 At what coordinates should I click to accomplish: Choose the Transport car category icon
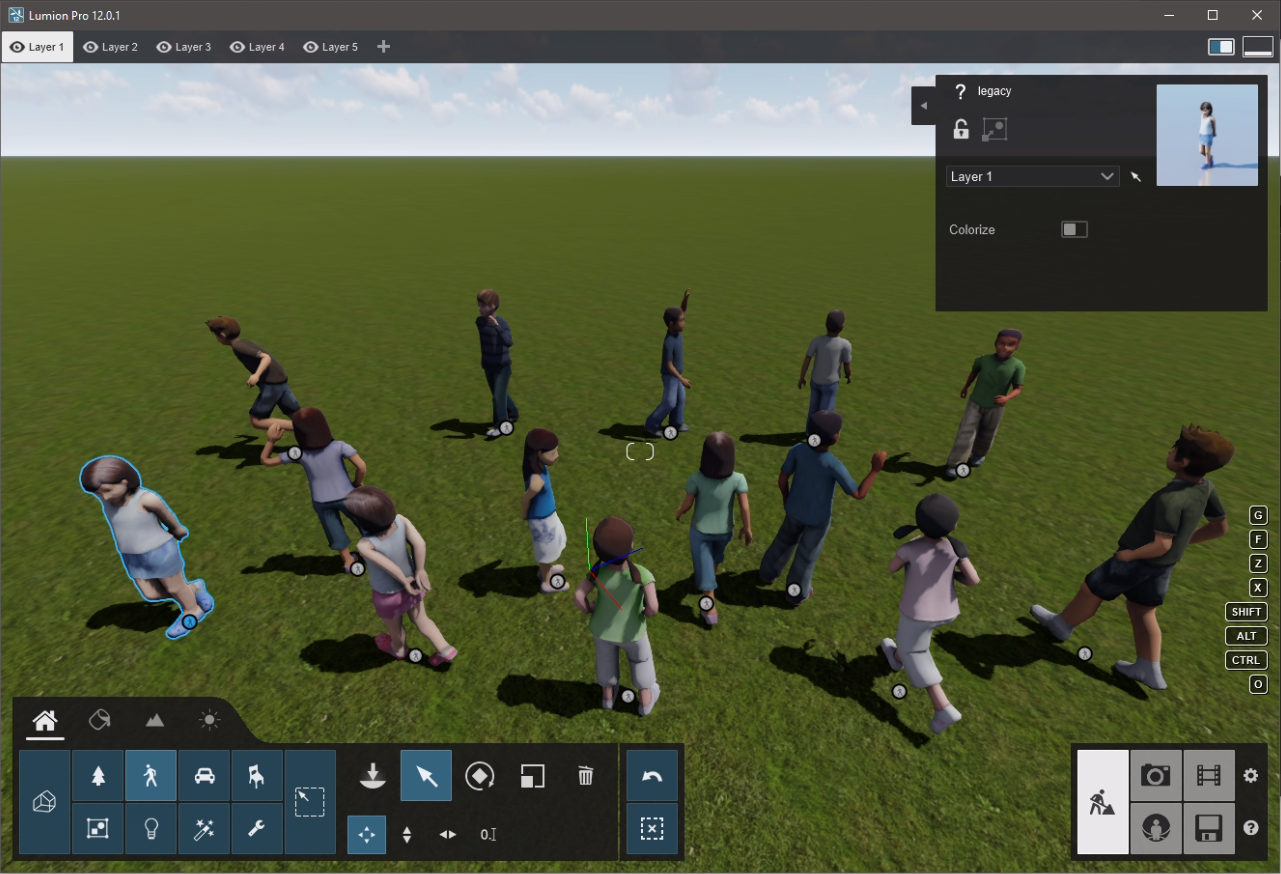tap(204, 776)
